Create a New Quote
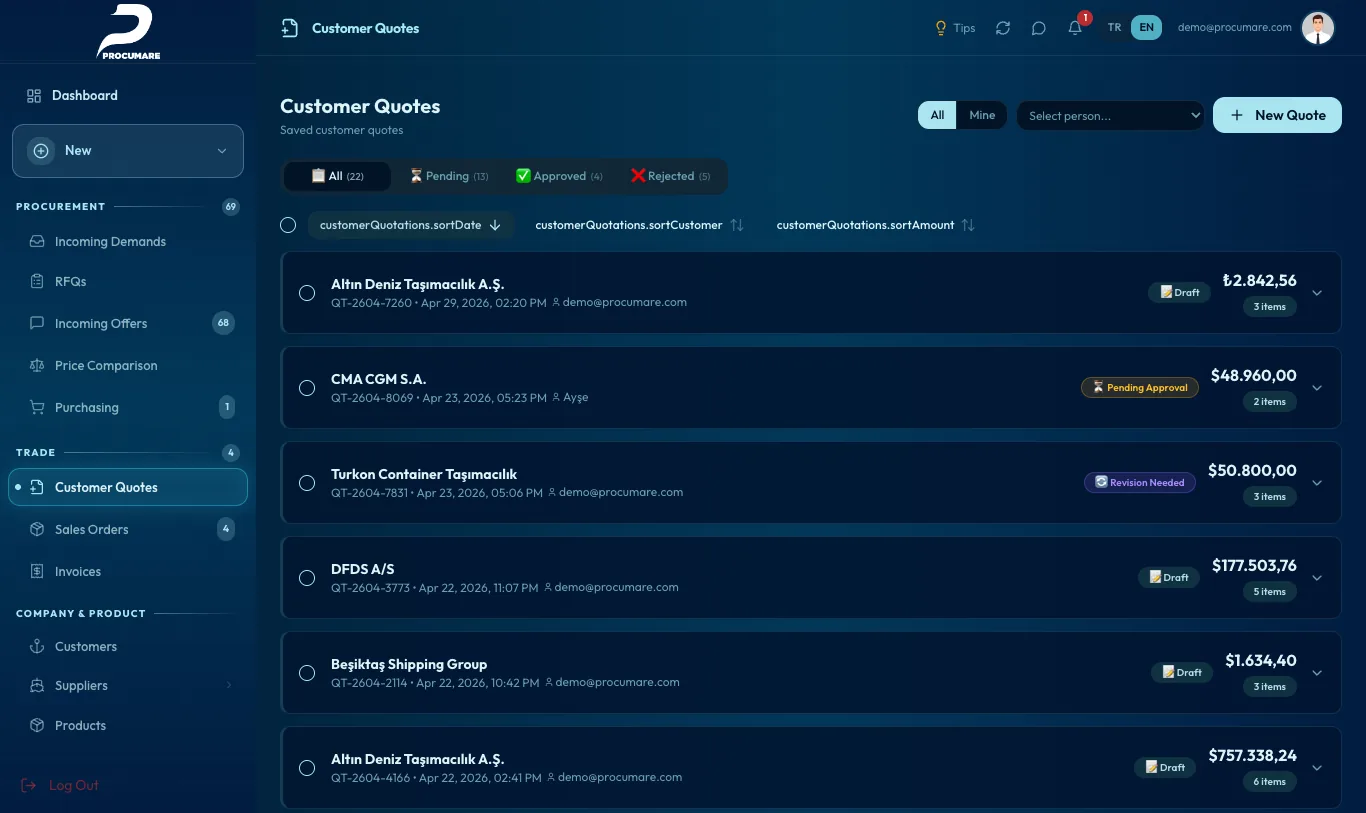 1277,115
